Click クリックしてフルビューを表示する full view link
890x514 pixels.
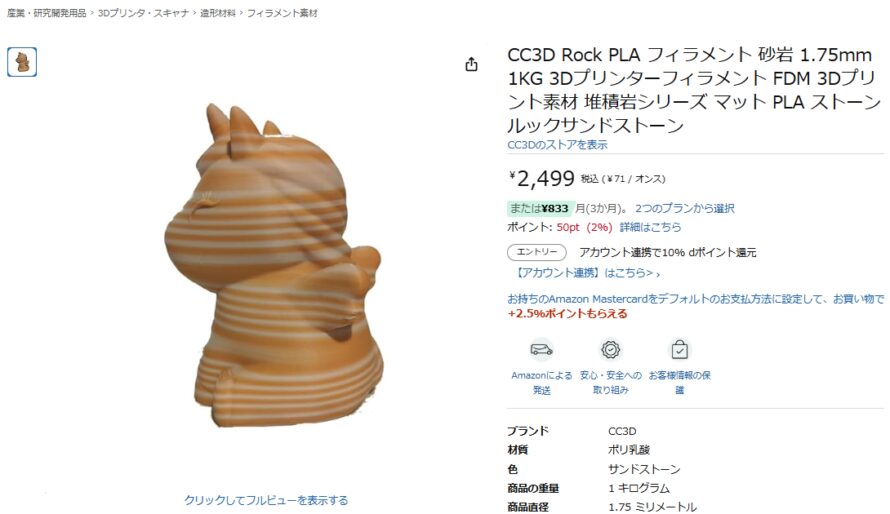(266, 500)
